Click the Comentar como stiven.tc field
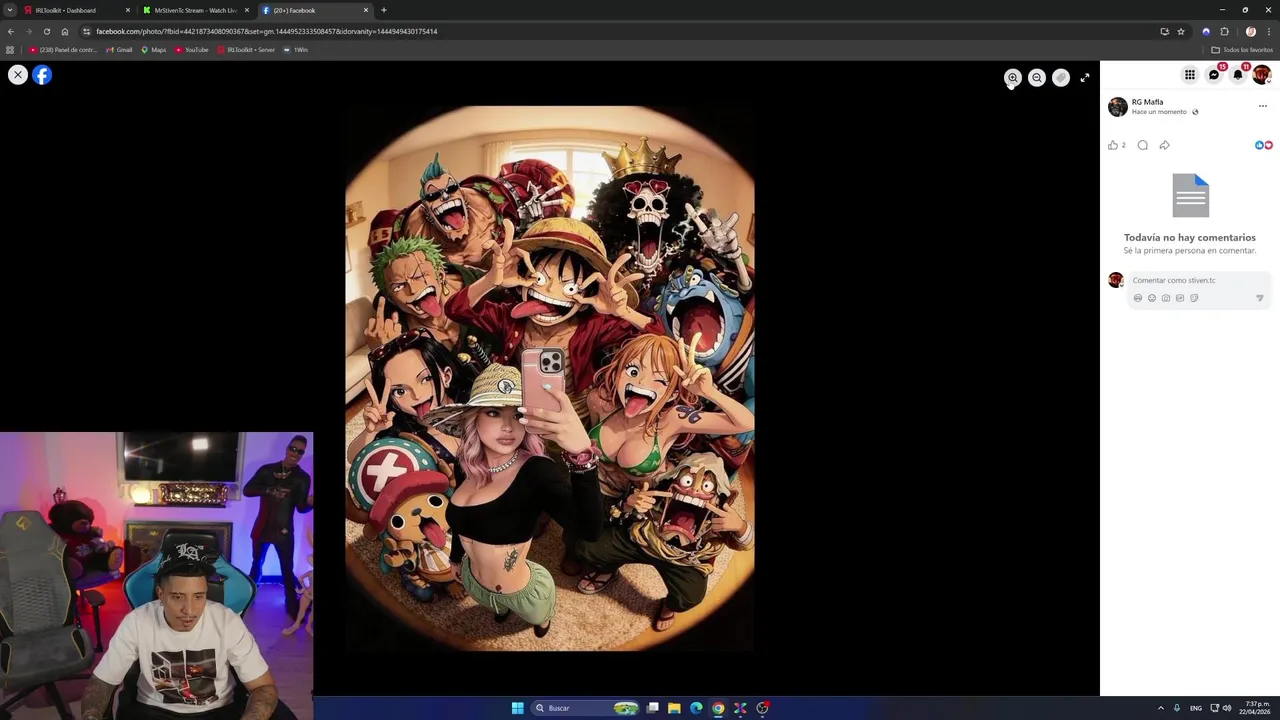Image resolution: width=1280 pixels, height=720 pixels. click(1199, 280)
